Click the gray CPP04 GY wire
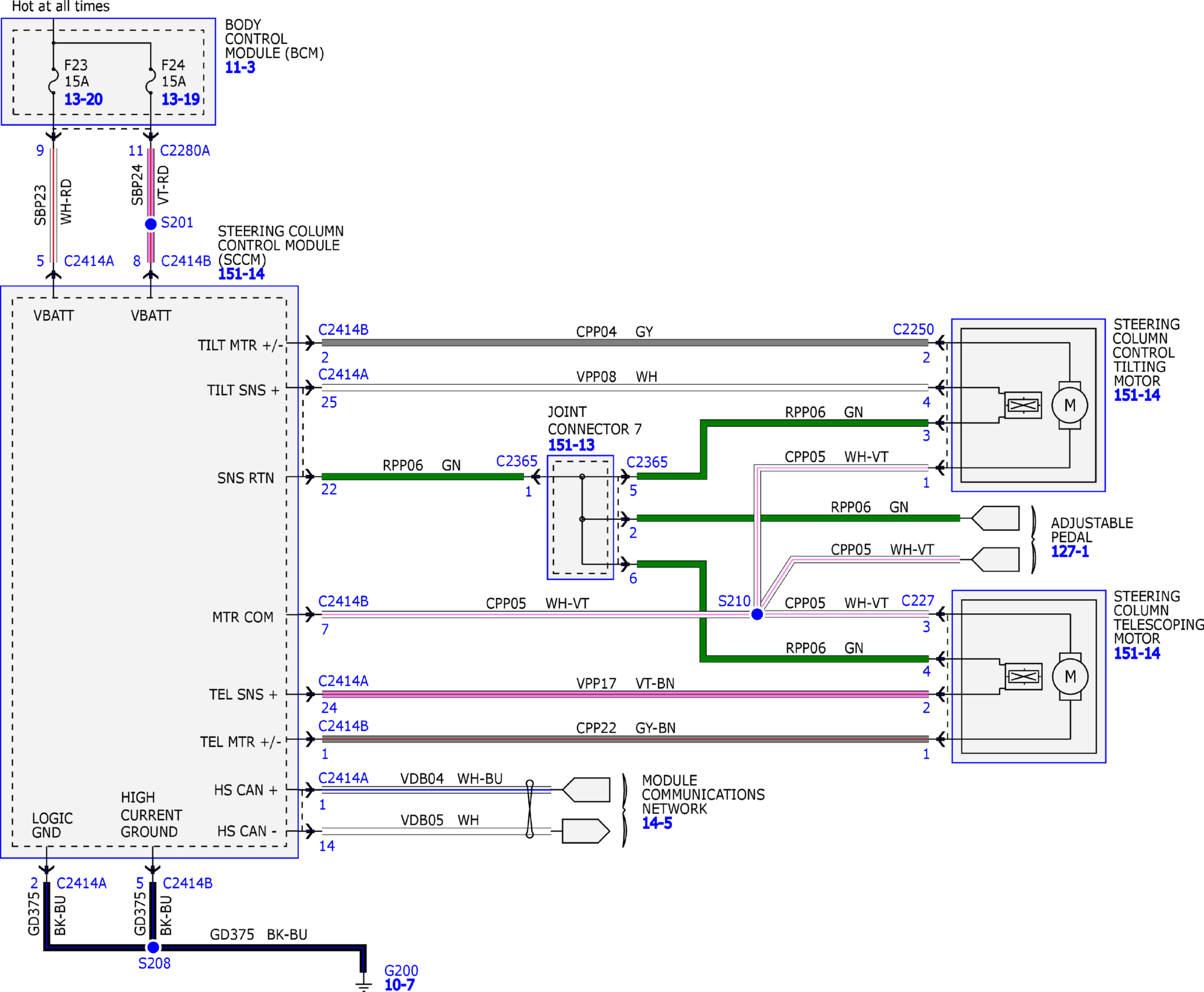The image size is (1204, 992). tap(625, 343)
